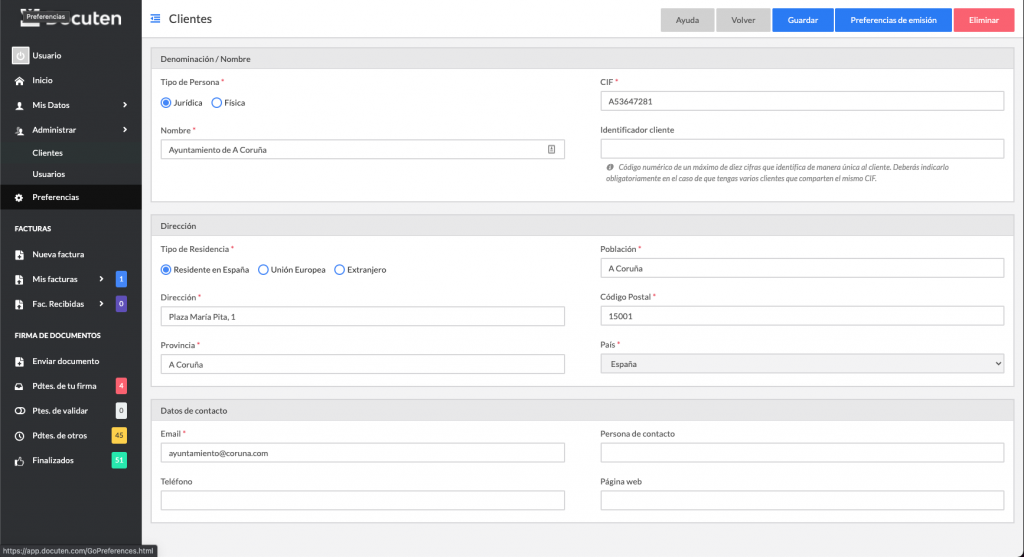Viewport: 1024px width, 557px height.
Task: Click the Mis facturas document icon
Action: (x=20, y=279)
